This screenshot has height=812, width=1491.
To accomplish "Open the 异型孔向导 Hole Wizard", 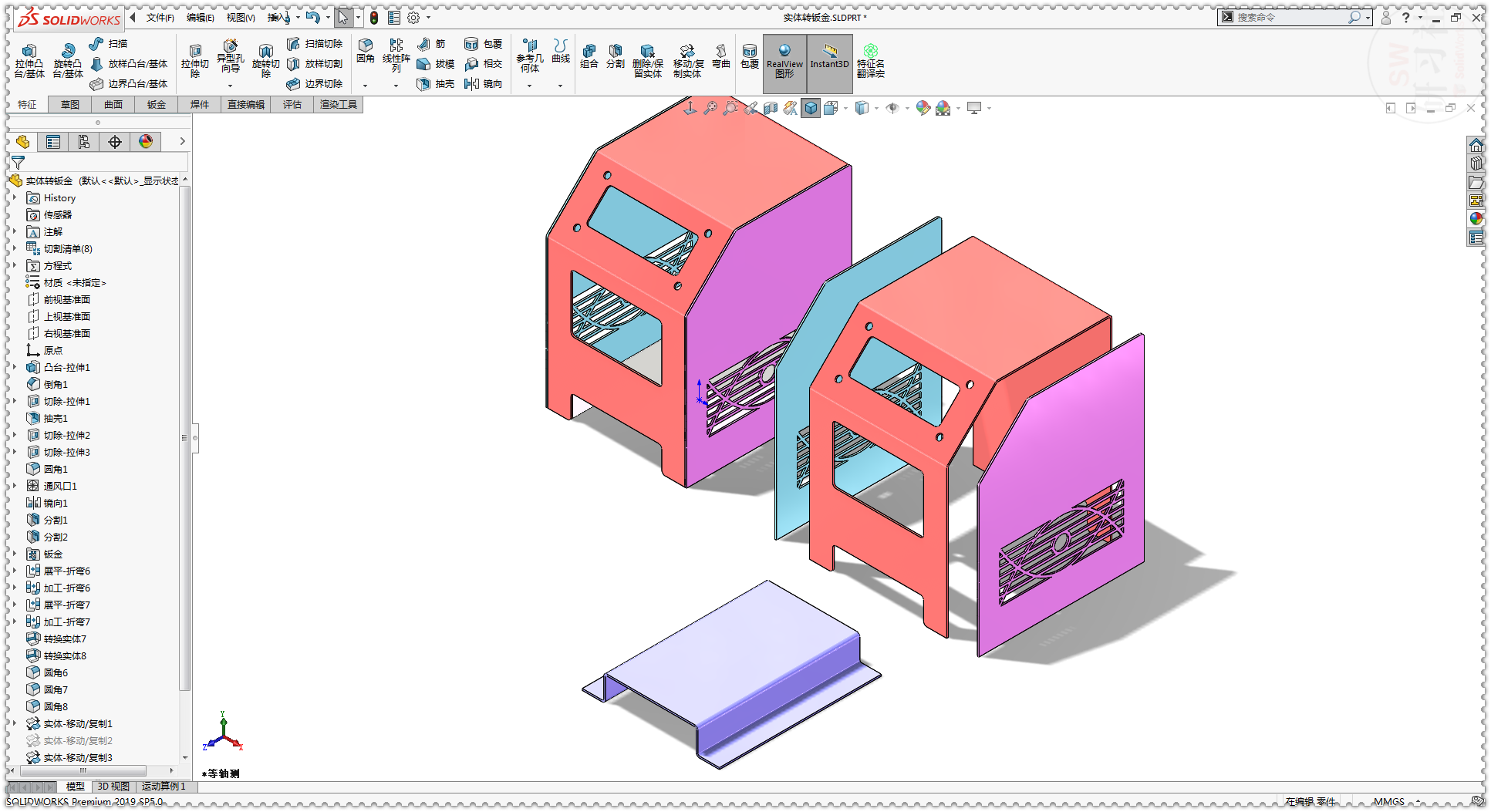I will 231,61.
